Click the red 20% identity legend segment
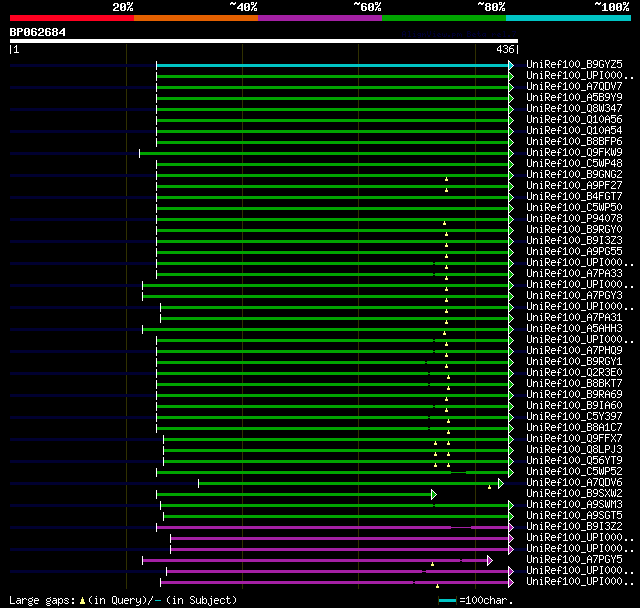The image size is (640, 608). [x=72, y=18]
